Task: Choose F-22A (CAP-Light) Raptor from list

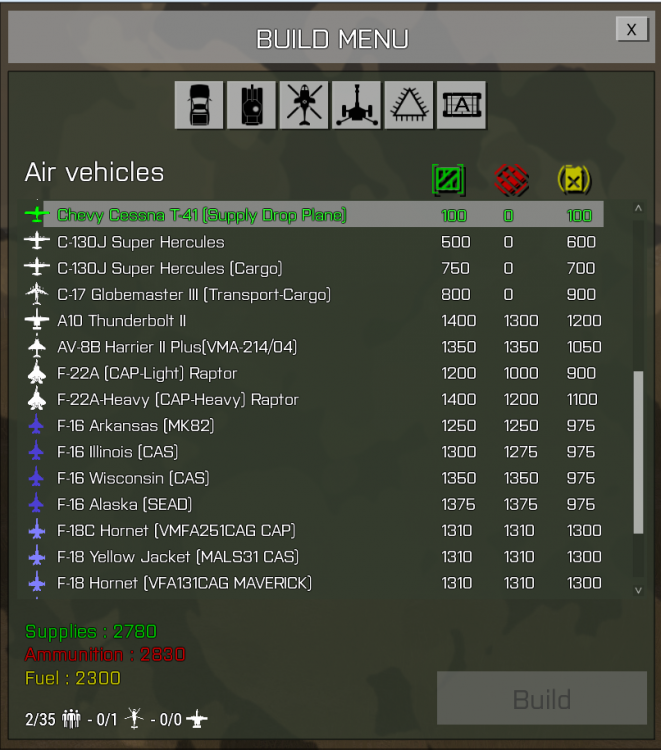Action: pos(314,373)
